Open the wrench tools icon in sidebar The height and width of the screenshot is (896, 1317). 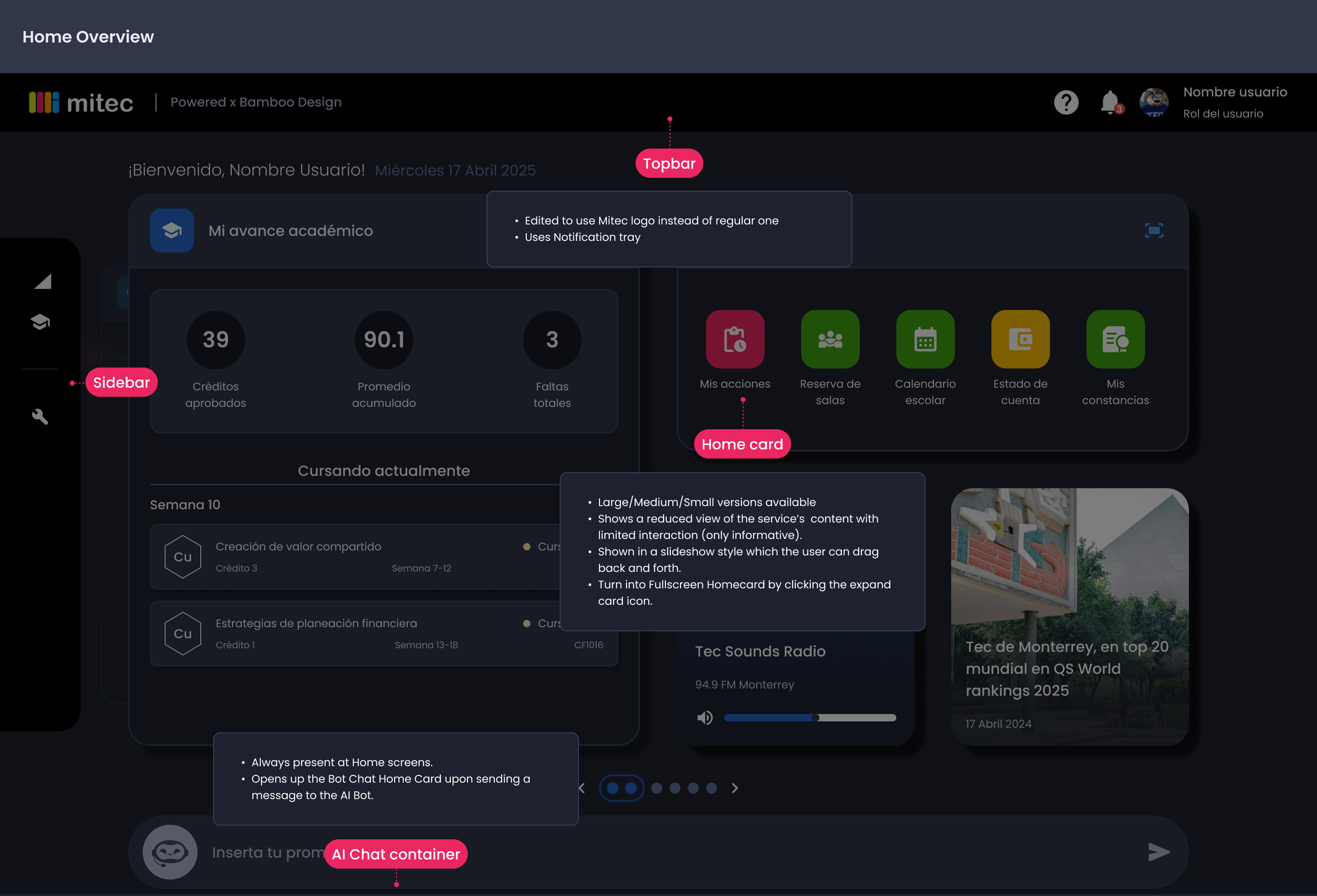pyautogui.click(x=40, y=417)
